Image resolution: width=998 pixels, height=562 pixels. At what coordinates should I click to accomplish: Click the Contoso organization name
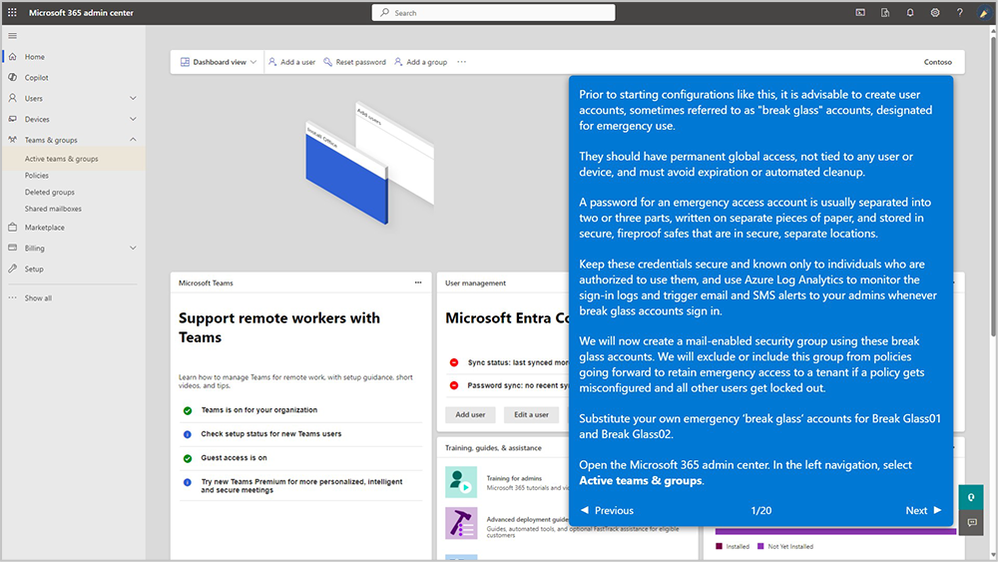point(938,62)
